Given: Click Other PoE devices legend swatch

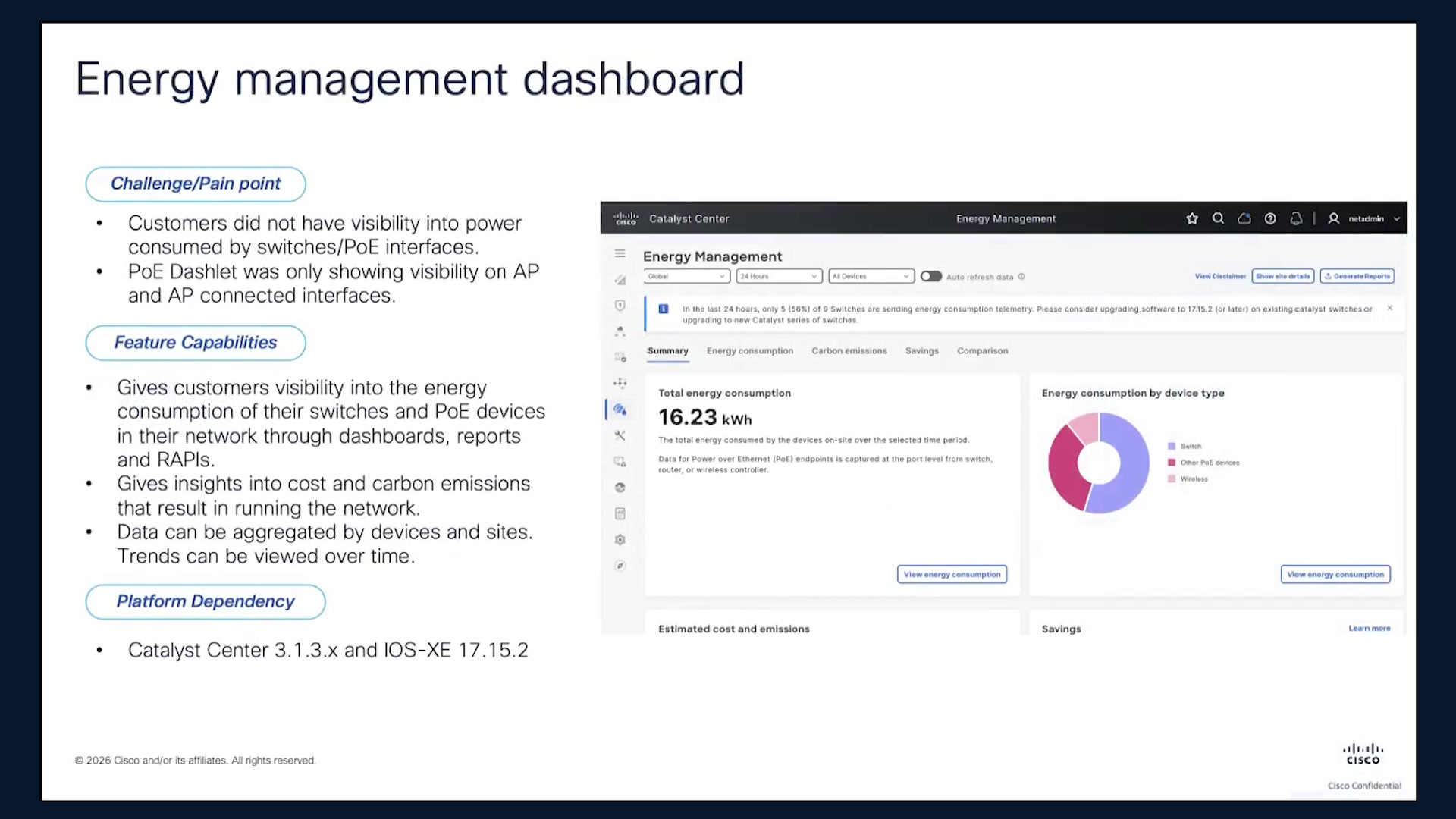Looking at the screenshot, I should [1172, 463].
